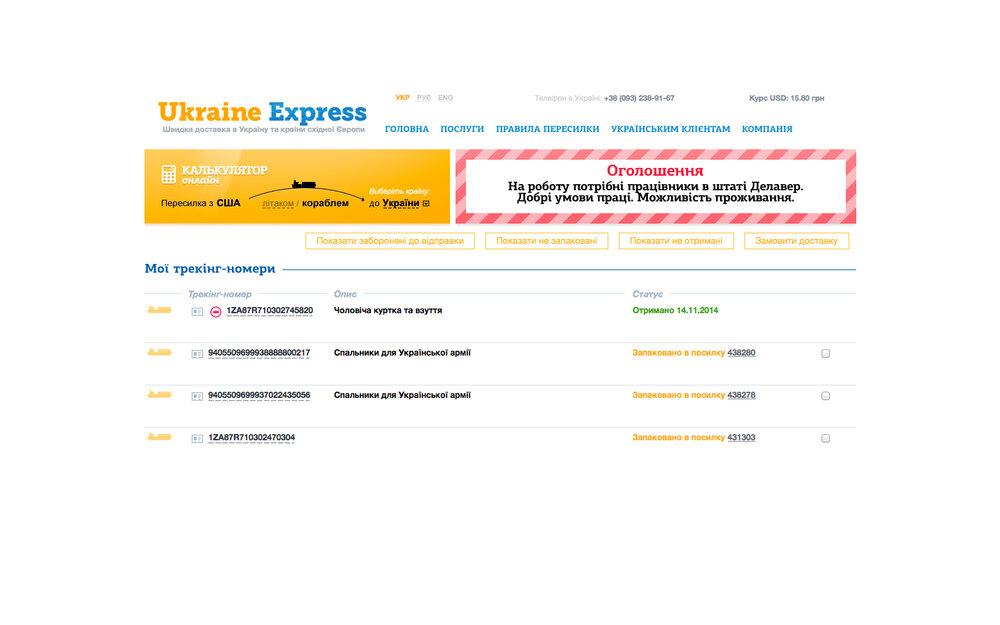The image size is (1000, 625).
Task: Click the Оголошення announcement banner
Action: [656, 186]
